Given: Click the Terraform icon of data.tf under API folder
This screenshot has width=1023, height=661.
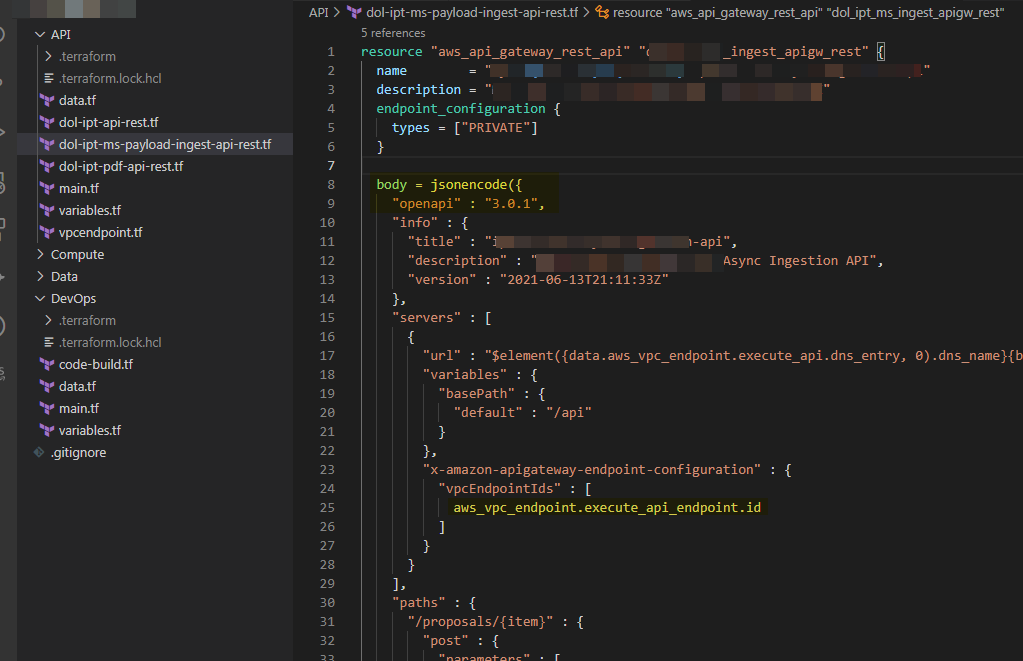Looking at the screenshot, I should click(x=47, y=100).
